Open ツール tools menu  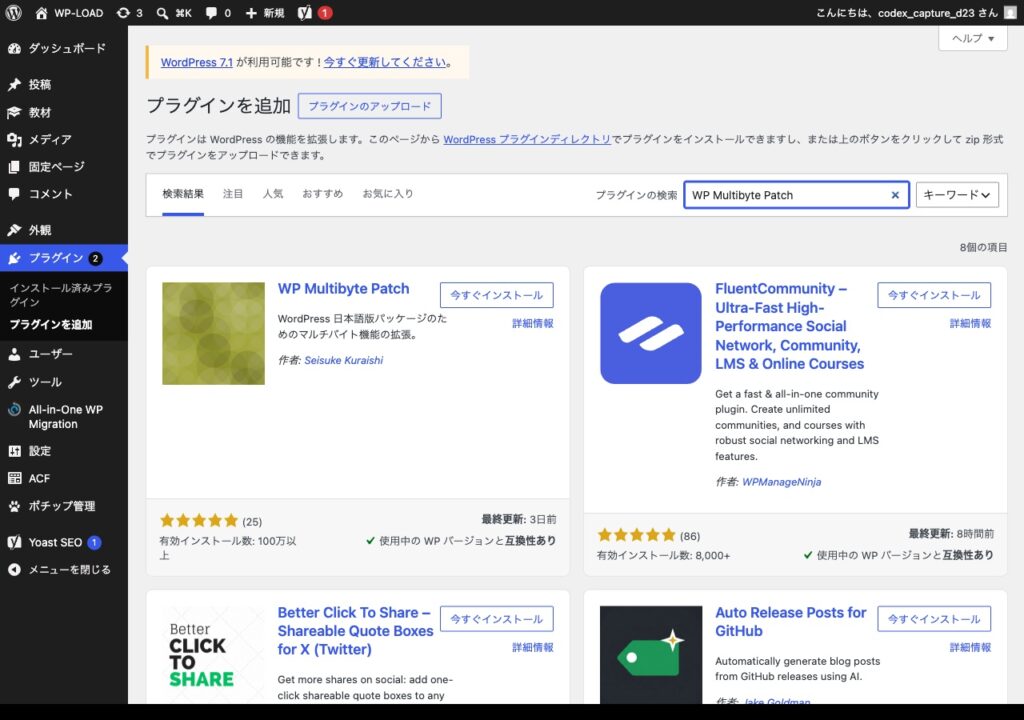tap(64, 382)
